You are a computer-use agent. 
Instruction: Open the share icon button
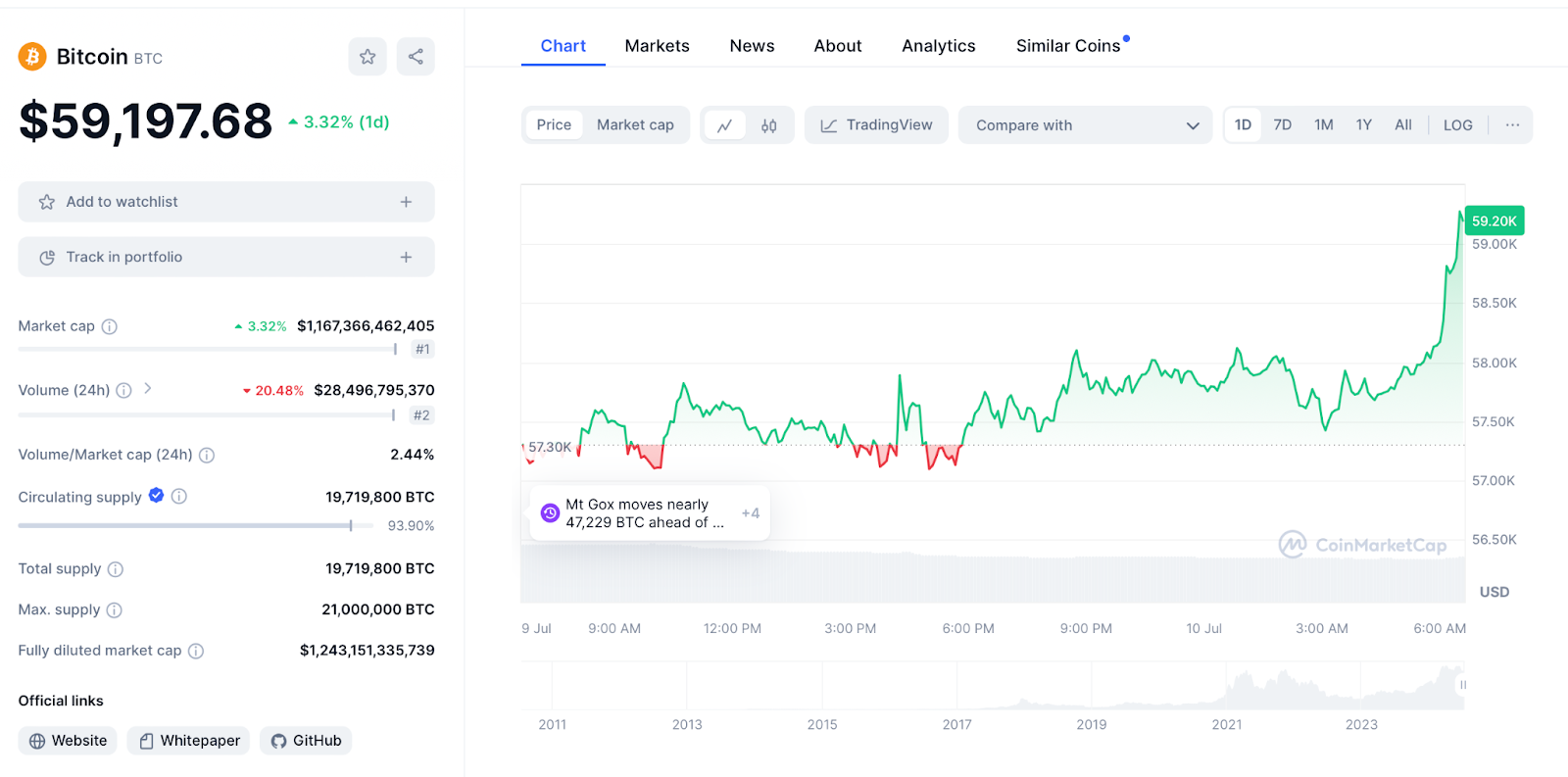(416, 57)
